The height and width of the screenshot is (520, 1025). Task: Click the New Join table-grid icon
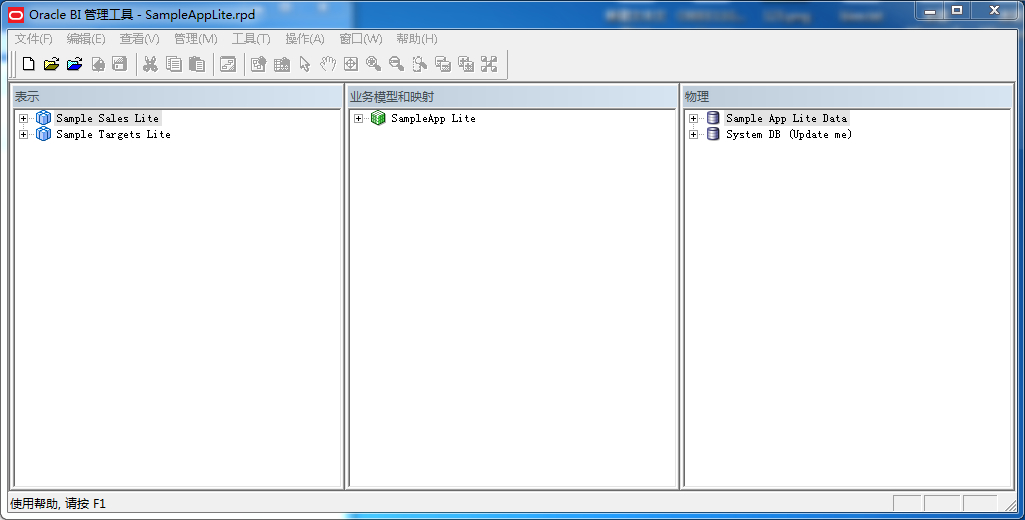coord(282,63)
